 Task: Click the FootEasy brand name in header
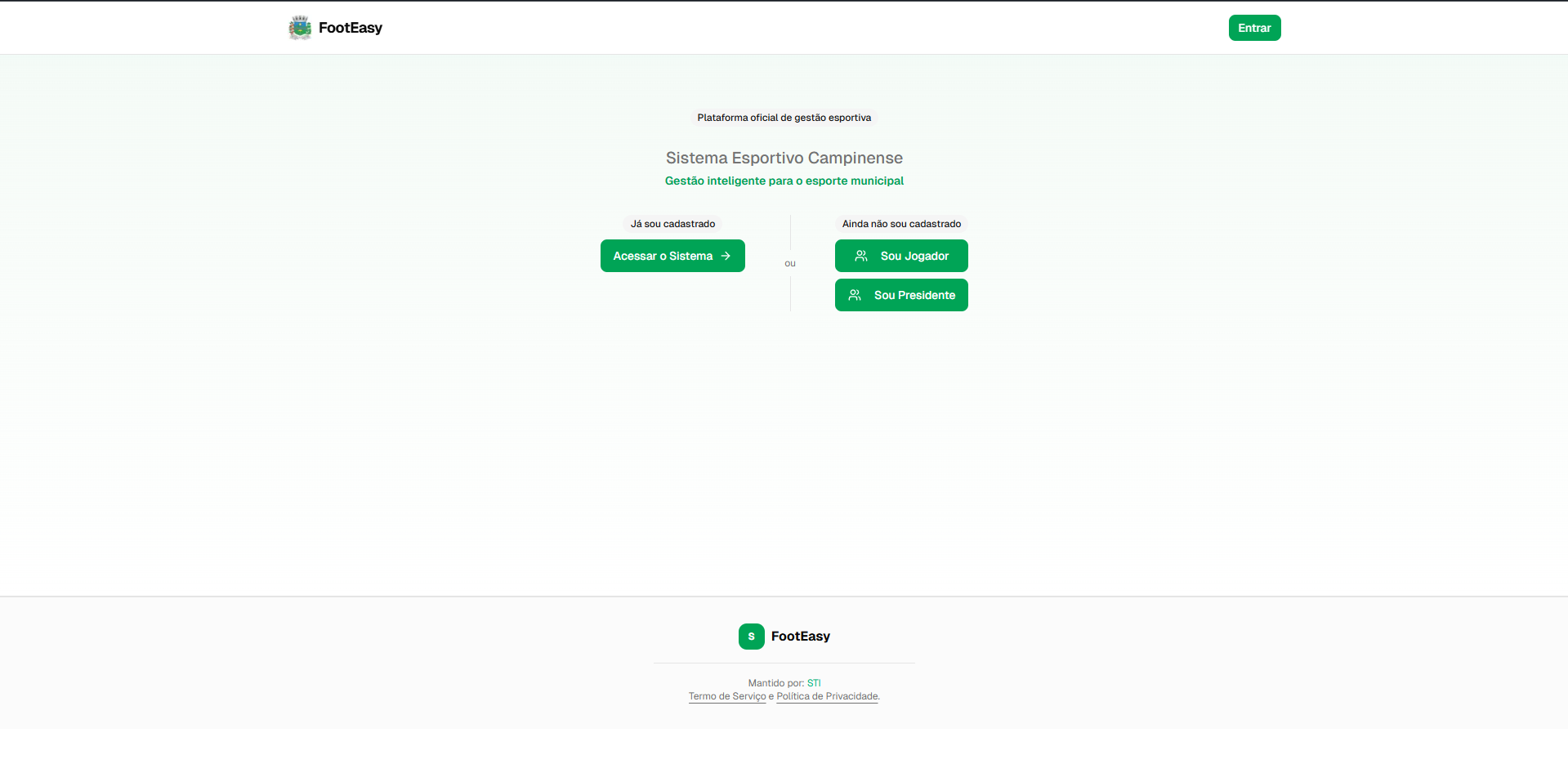point(350,28)
